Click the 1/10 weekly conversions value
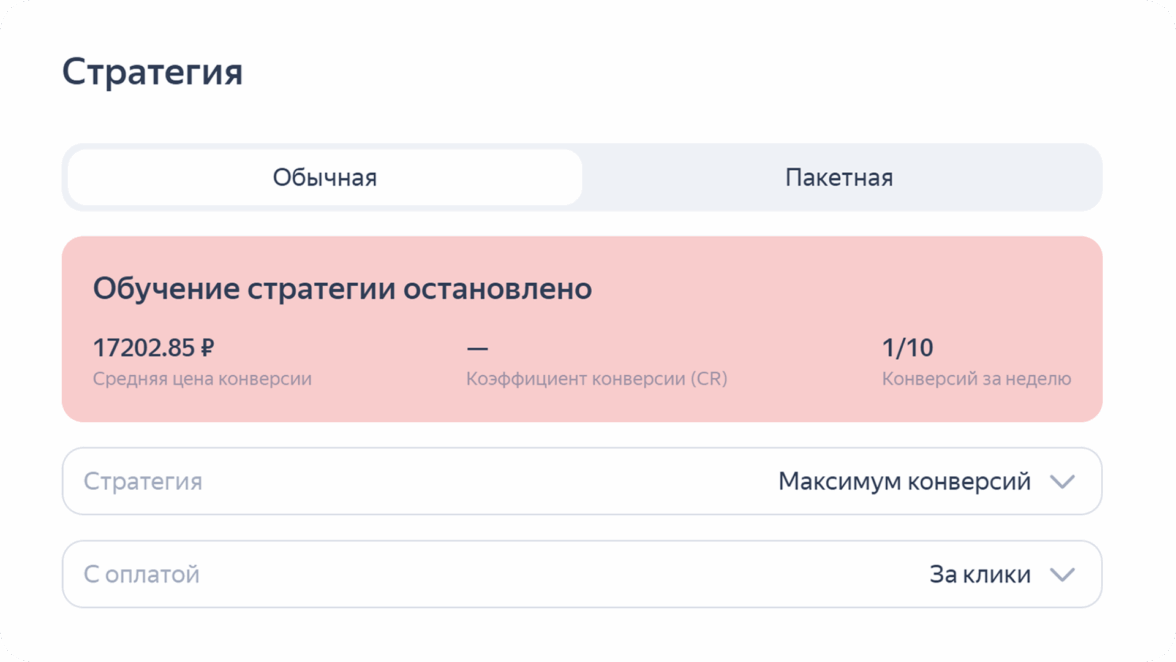 click(x=907, y=348)
